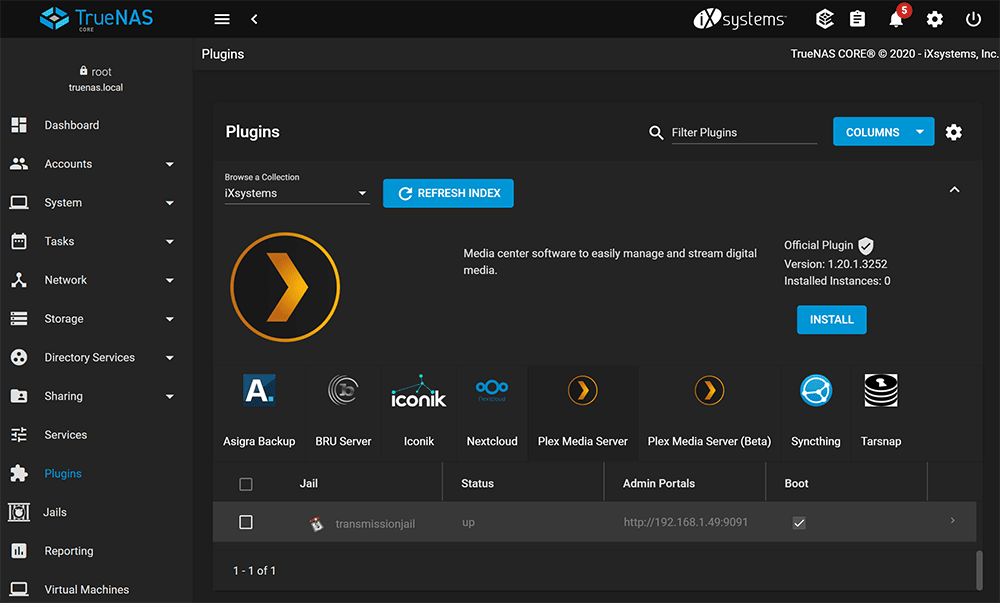Click the INSTALL button
Screen dimensions: 1000x603
[x=831, y=319]
